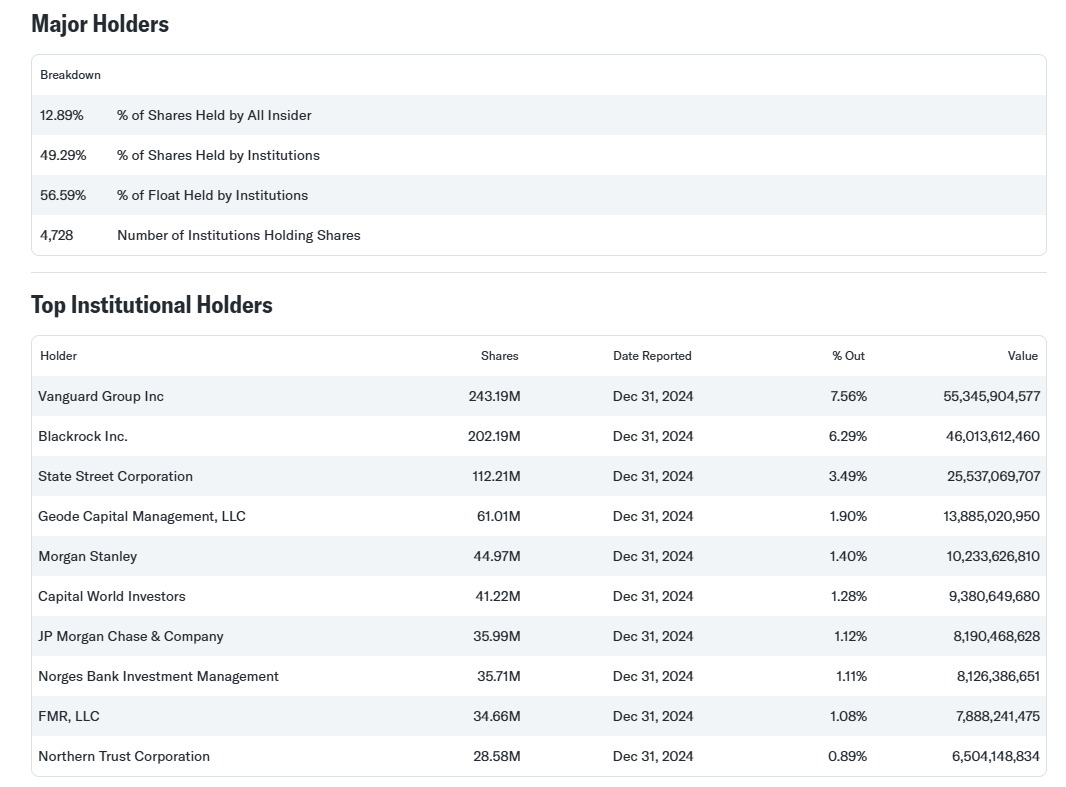1066x787 pixels.
Task: Click the Holder column header
Action: (58, 356)
